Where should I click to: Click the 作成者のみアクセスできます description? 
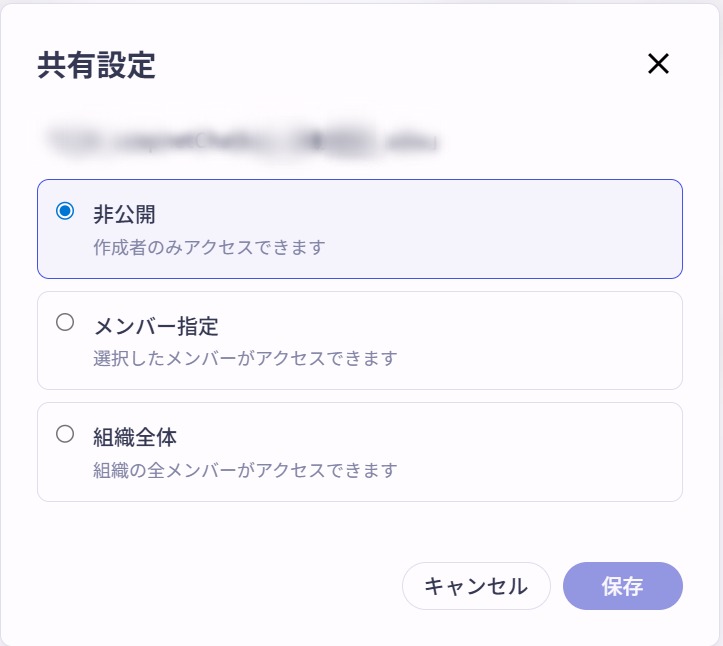[210, 248]
